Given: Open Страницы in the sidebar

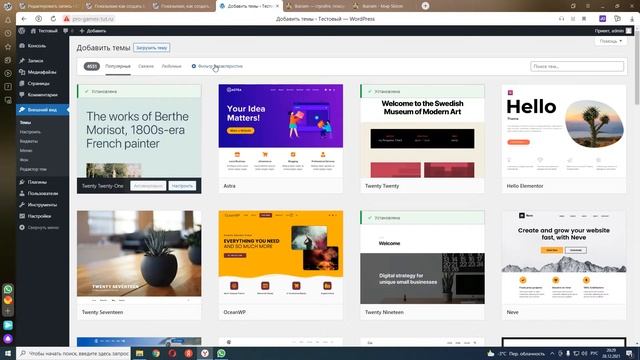Looking at the screenshot, I should [x=38, y=83].
